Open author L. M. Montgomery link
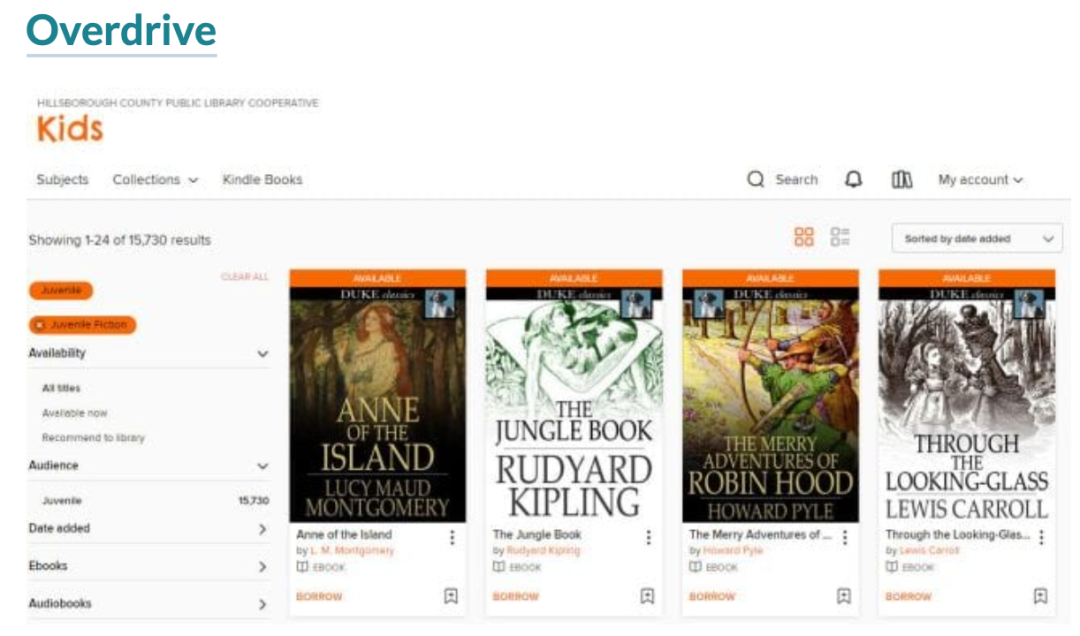The image size is (1080, 636). (352, 551)
